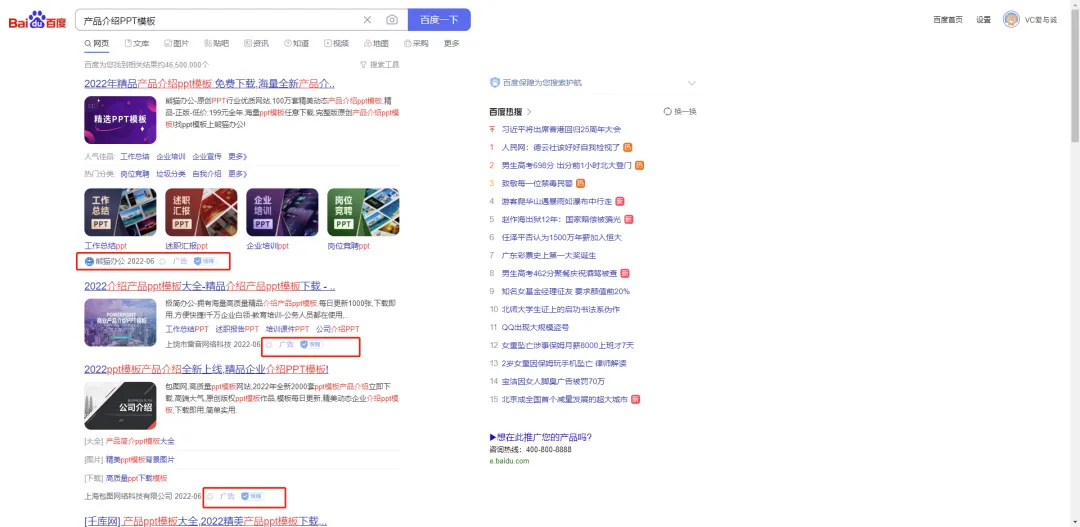The image size is (1080, 527).
Task: Switch to the 文库 tab
Action: click(136, 43)
